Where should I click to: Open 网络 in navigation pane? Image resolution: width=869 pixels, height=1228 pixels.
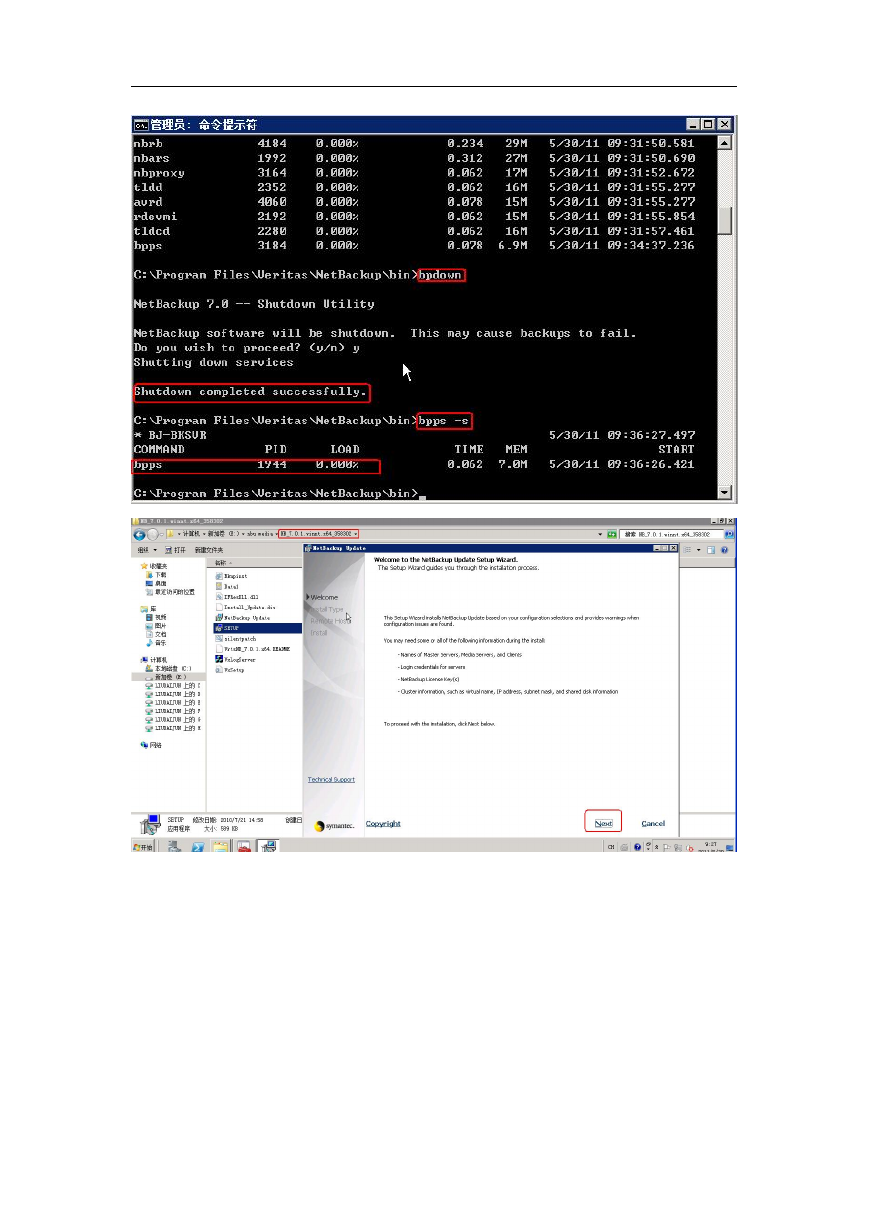pyautogui.click(x=152, y=745)
